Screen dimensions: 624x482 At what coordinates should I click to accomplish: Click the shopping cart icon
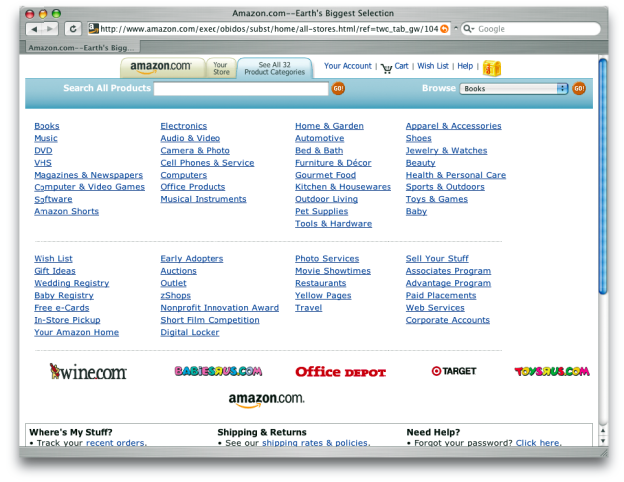[x=386, y=68]
